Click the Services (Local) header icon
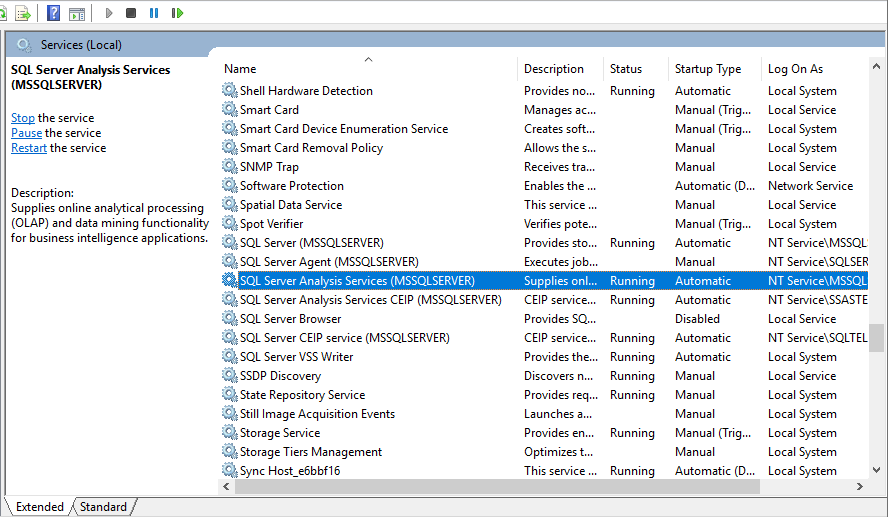 [x=24, y=45]
